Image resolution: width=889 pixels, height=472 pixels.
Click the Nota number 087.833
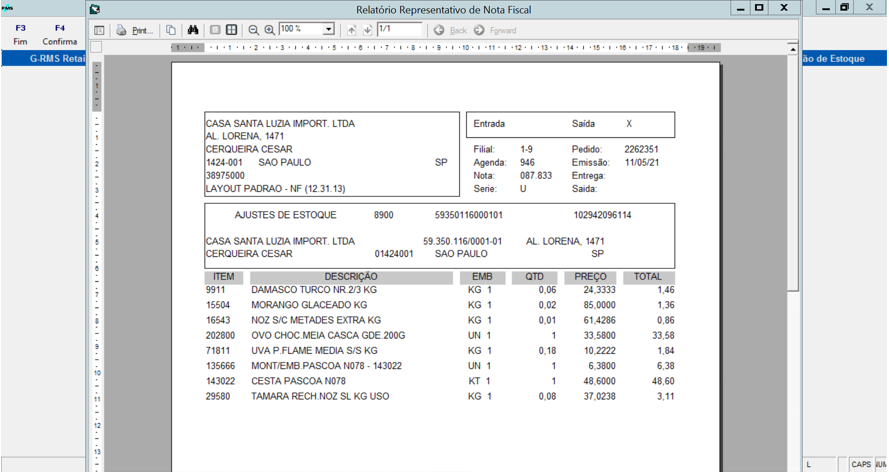point(536,176)
